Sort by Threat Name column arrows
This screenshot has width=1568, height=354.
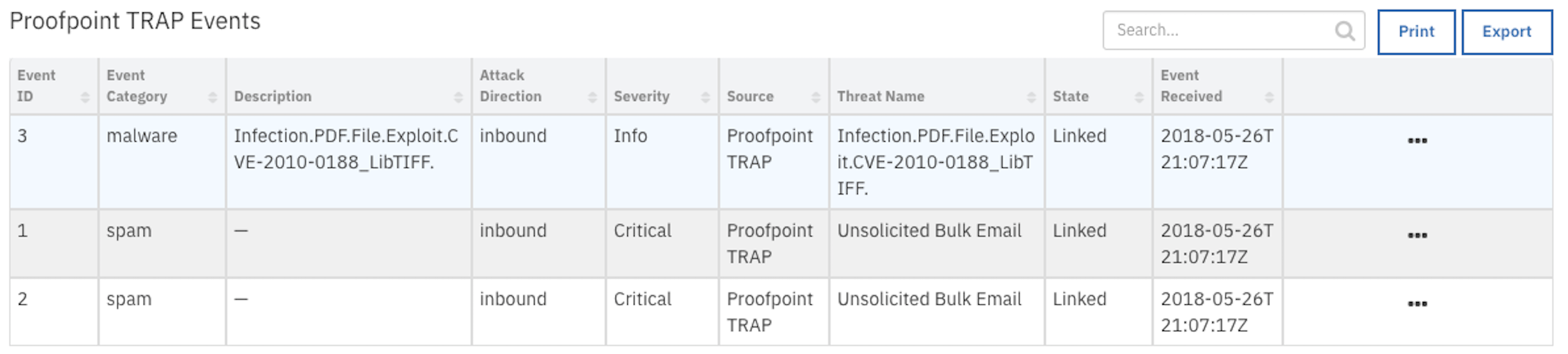1031,97
